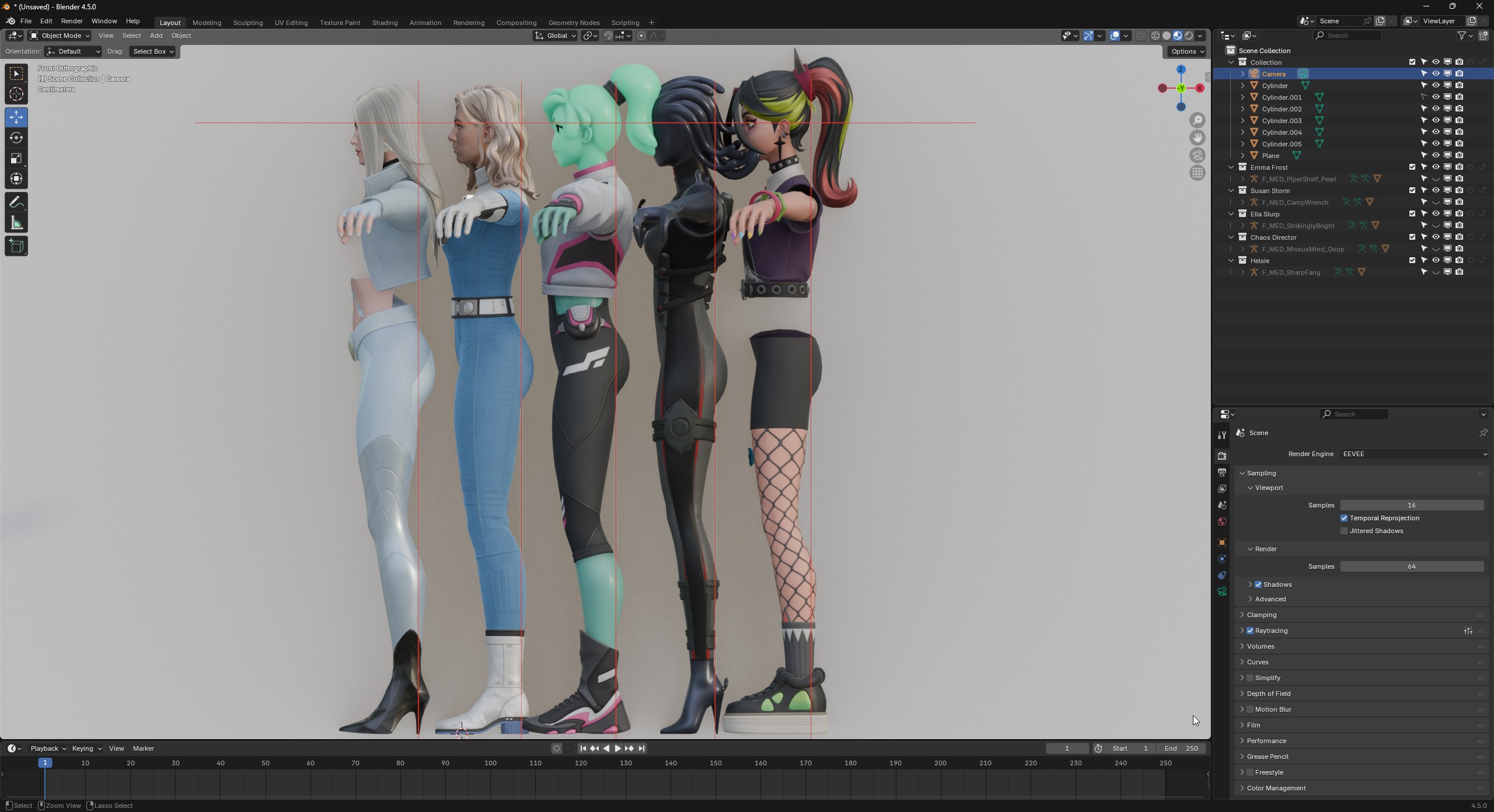Enable Jittered Shadows checkbox
Viewport: 1494px width, 812px height.
[x=1344, y=531]
